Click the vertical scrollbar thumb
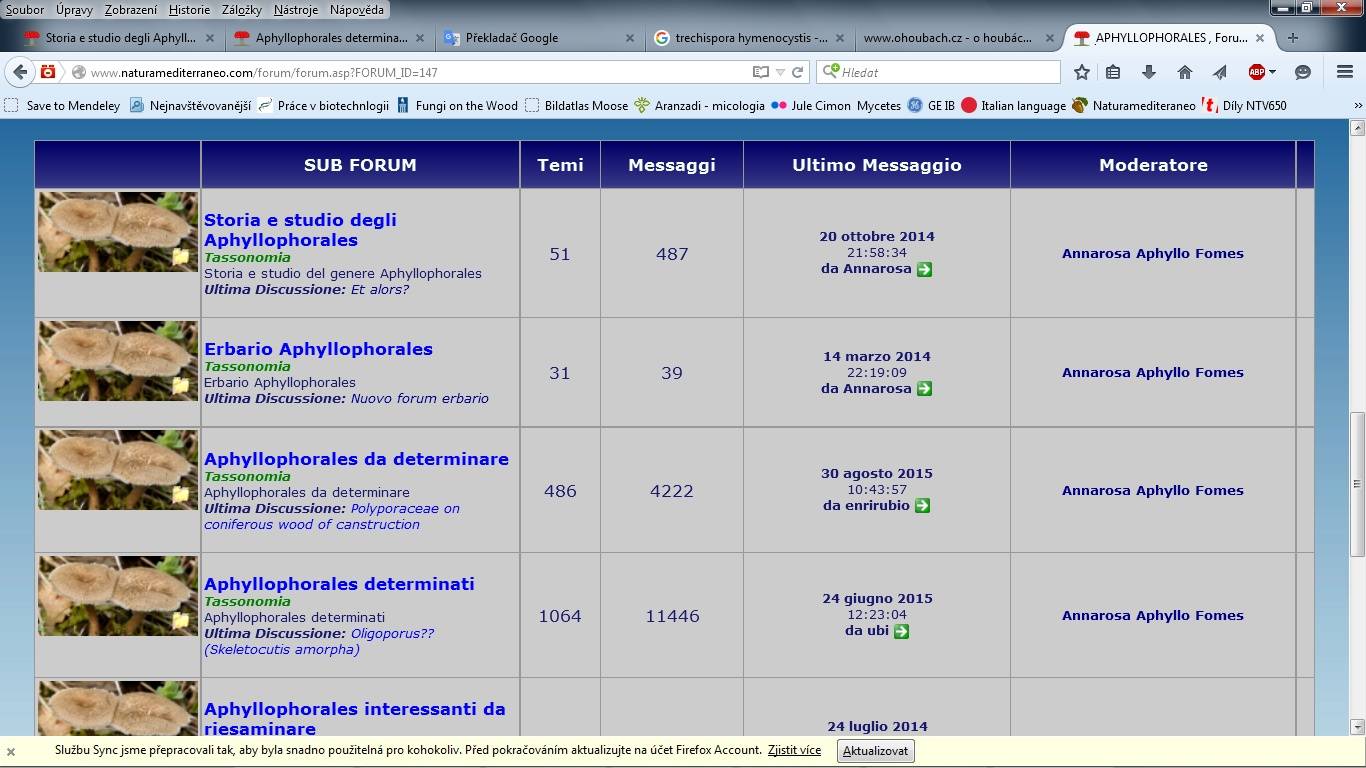 1357,484
